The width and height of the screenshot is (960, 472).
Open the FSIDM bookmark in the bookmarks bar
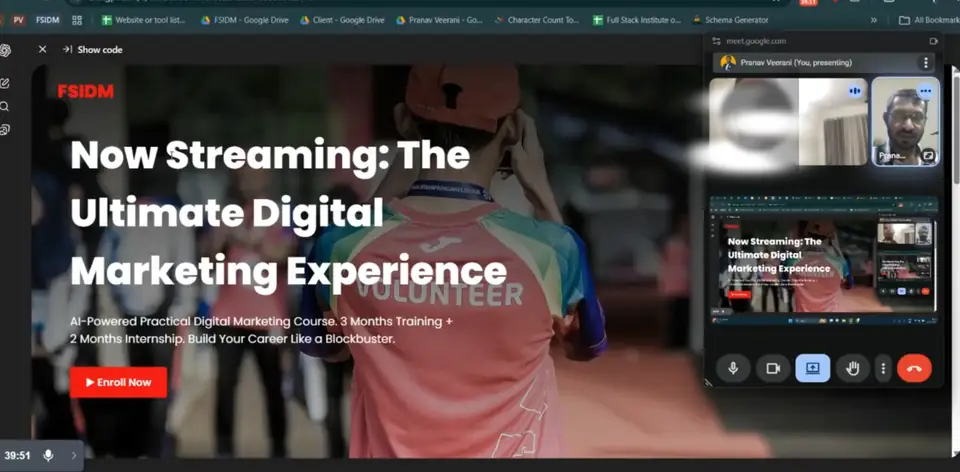coord(47,20)
